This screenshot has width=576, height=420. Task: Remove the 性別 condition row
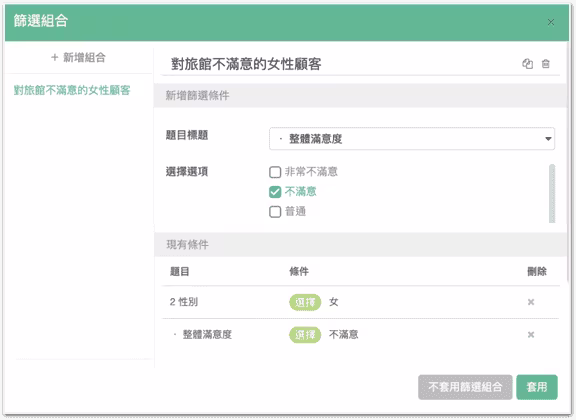click(x=531, y=302)
